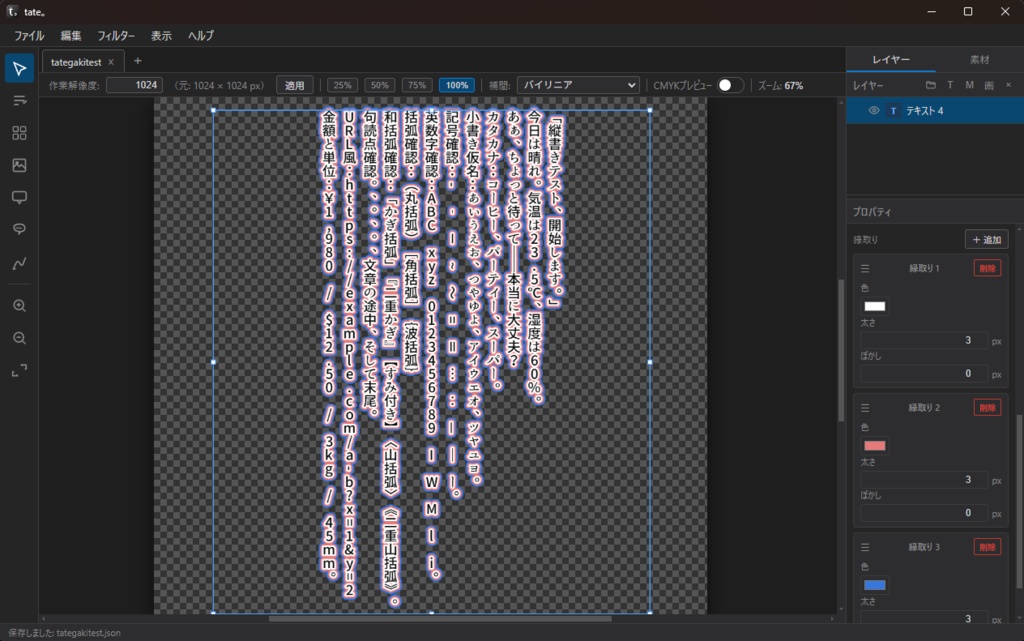The width and height of the screenshot is (1024, 641).
Task: Open the 表示 menu
Action: click(x=161, y=36)
